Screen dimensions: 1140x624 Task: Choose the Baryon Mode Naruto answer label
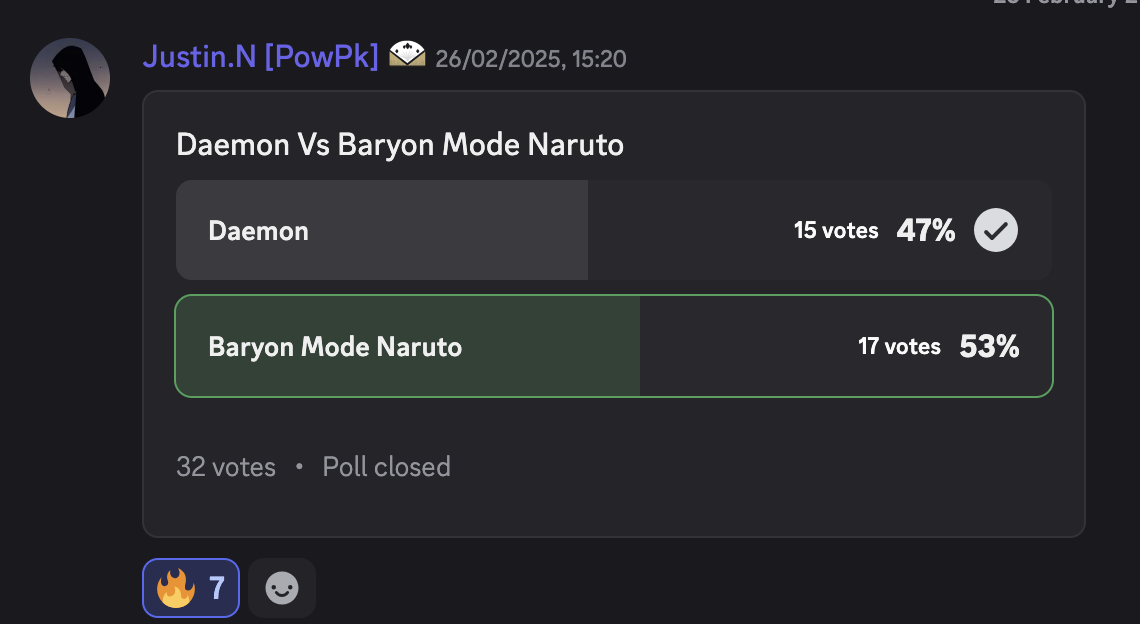point(335,346)
